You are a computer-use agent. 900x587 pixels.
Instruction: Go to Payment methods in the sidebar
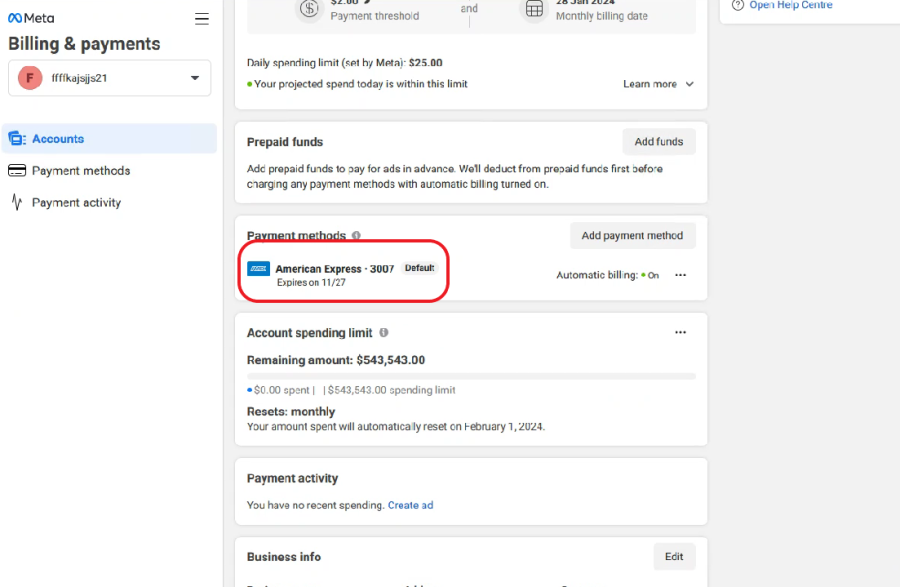[x=80, y=171]
